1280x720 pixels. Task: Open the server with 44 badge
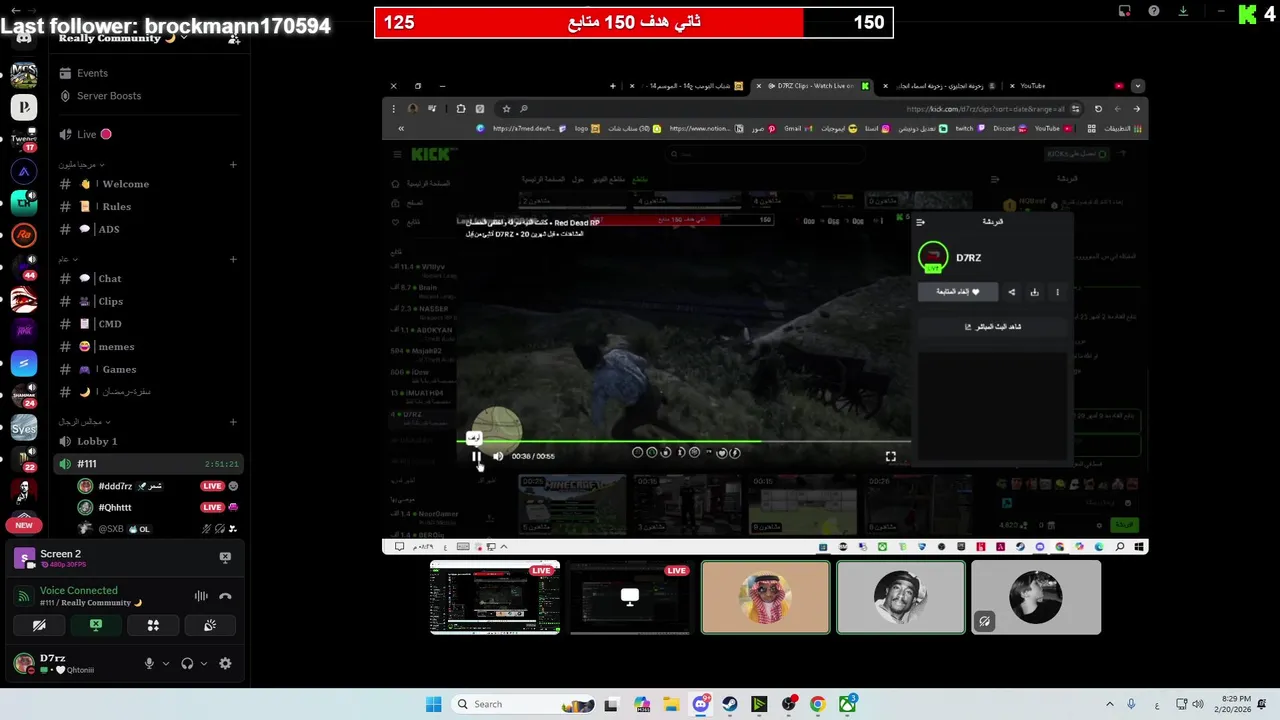pos(24,267)
